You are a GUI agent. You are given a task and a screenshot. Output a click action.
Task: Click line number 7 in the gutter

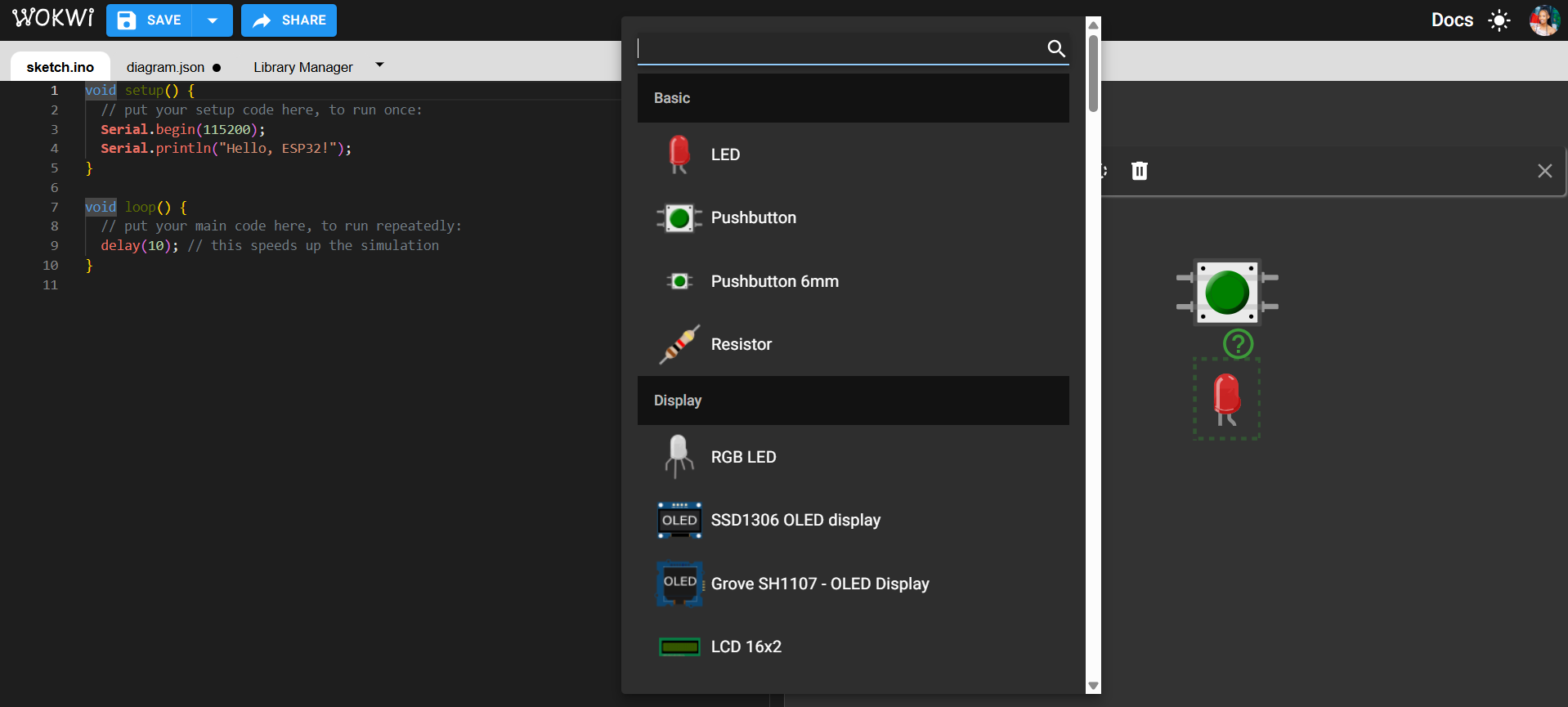tap(55, 207)
